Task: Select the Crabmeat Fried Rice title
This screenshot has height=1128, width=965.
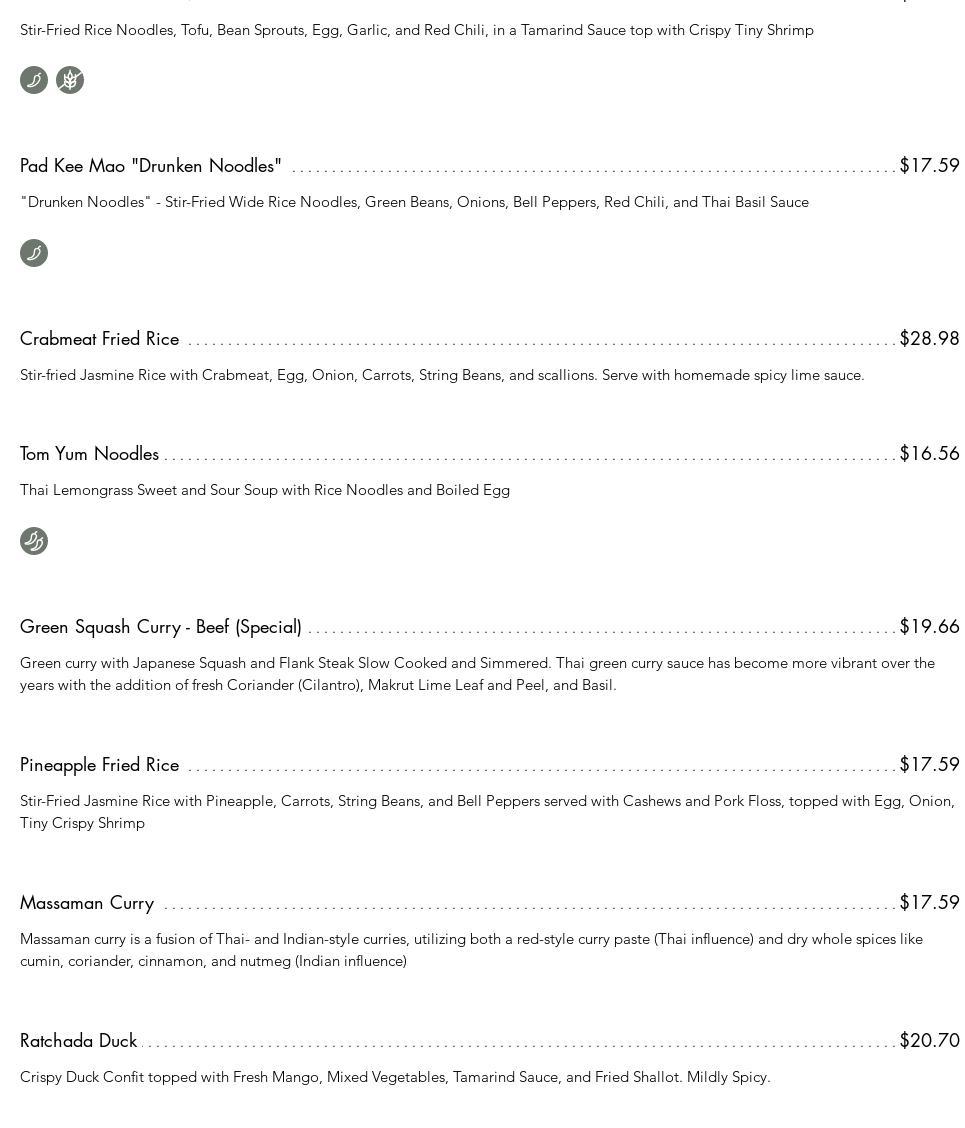Action: [x=100, y=339]
